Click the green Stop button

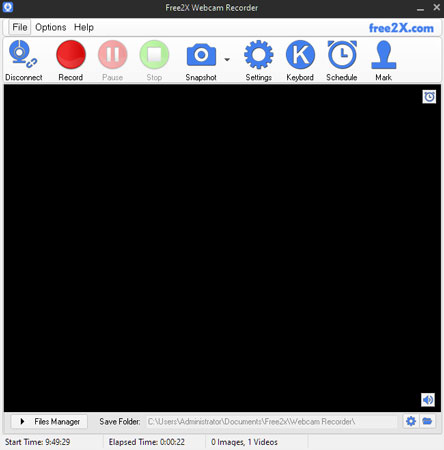coord(154,54)
